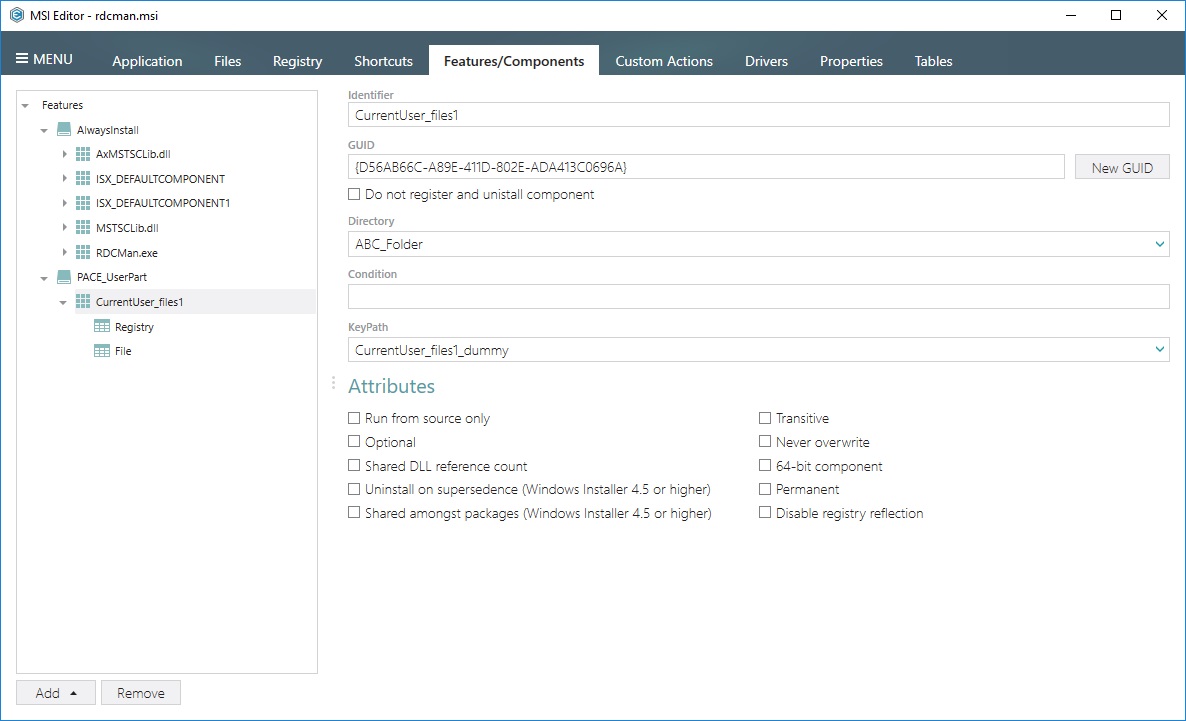Mark the component as Permanent
This screenshot has height=721, width=1186.
765,489
